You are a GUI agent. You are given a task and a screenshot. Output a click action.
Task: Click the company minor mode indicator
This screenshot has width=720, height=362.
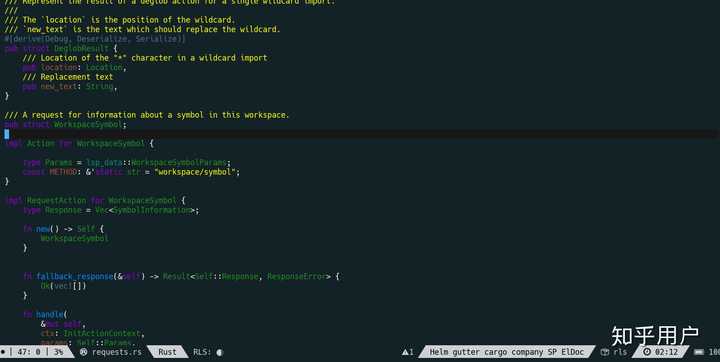528,352
